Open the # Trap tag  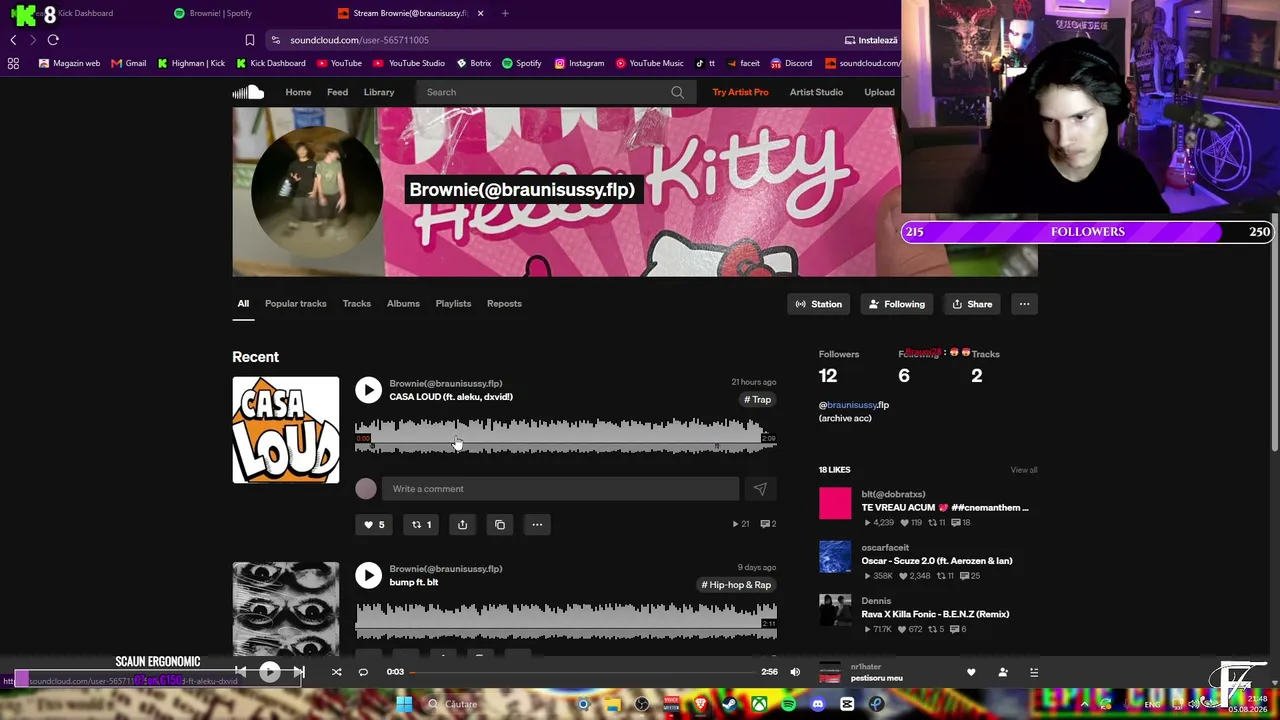(x=758, y=400)
